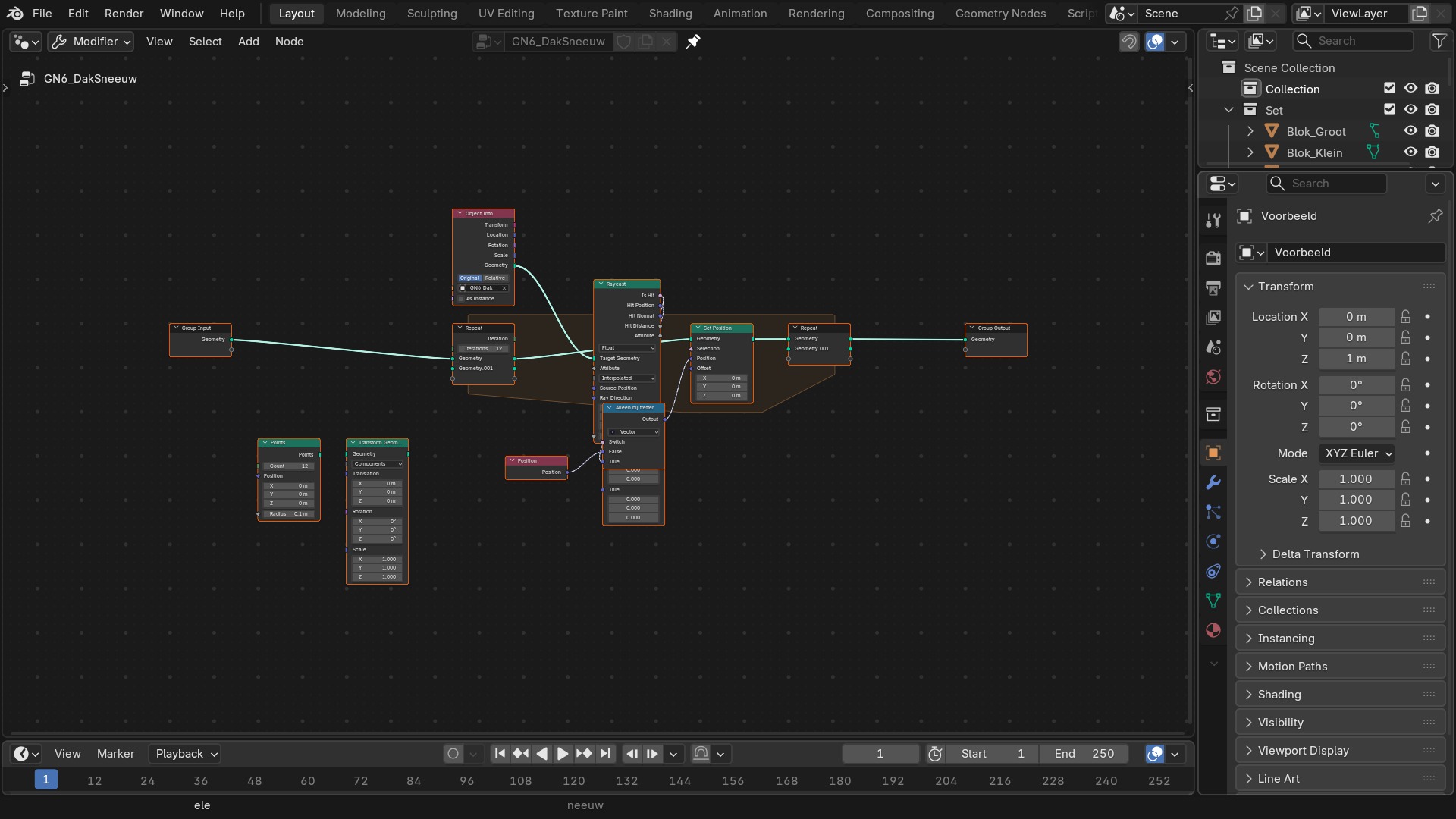Viewport: 1456px width, 819px height.
Task: Switch to the Geometry Nodes workspace tab
Action: click(x=1000, y=14)
